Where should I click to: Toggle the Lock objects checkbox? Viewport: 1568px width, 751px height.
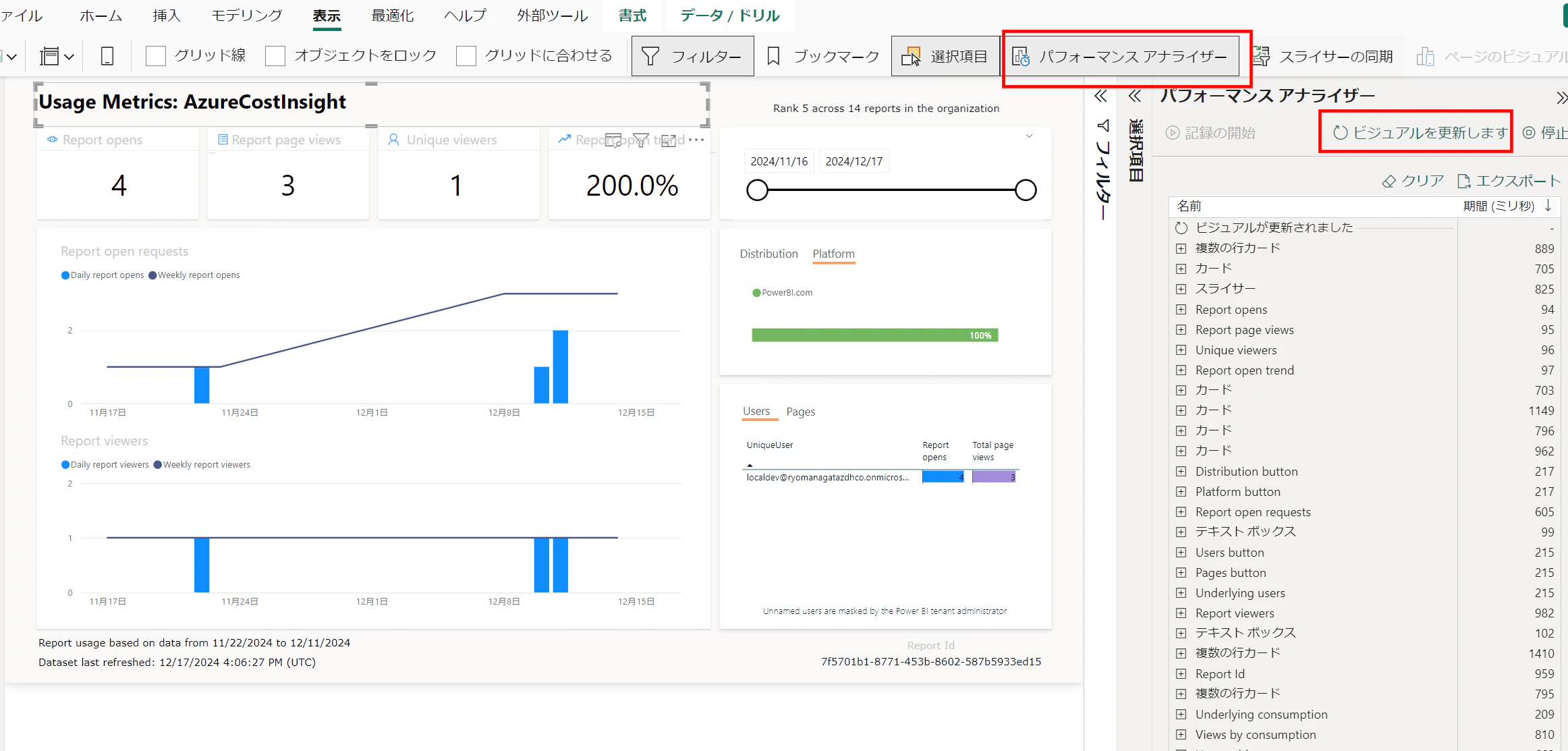275,56
